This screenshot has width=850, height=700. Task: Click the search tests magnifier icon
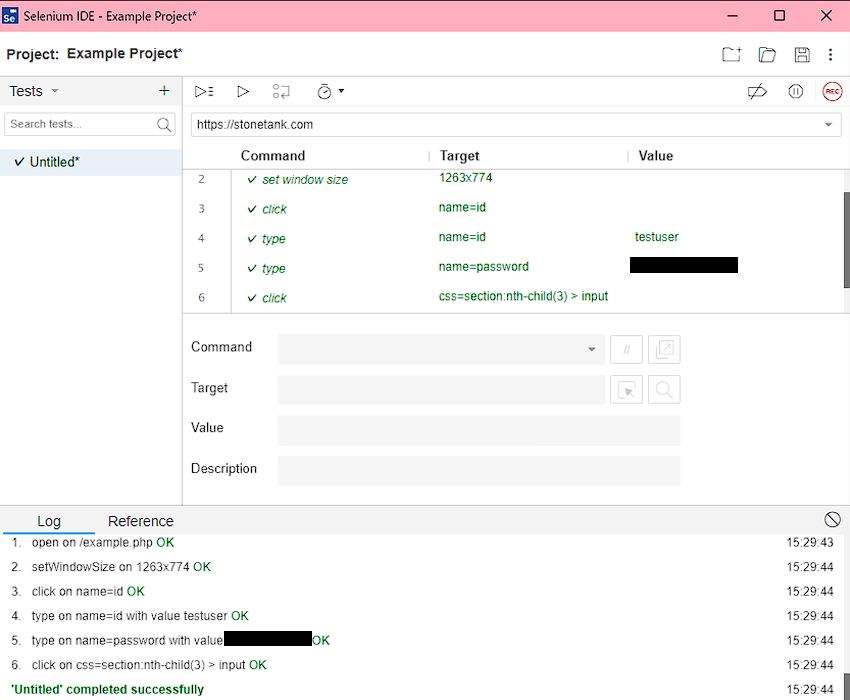[x=164, y=125]
